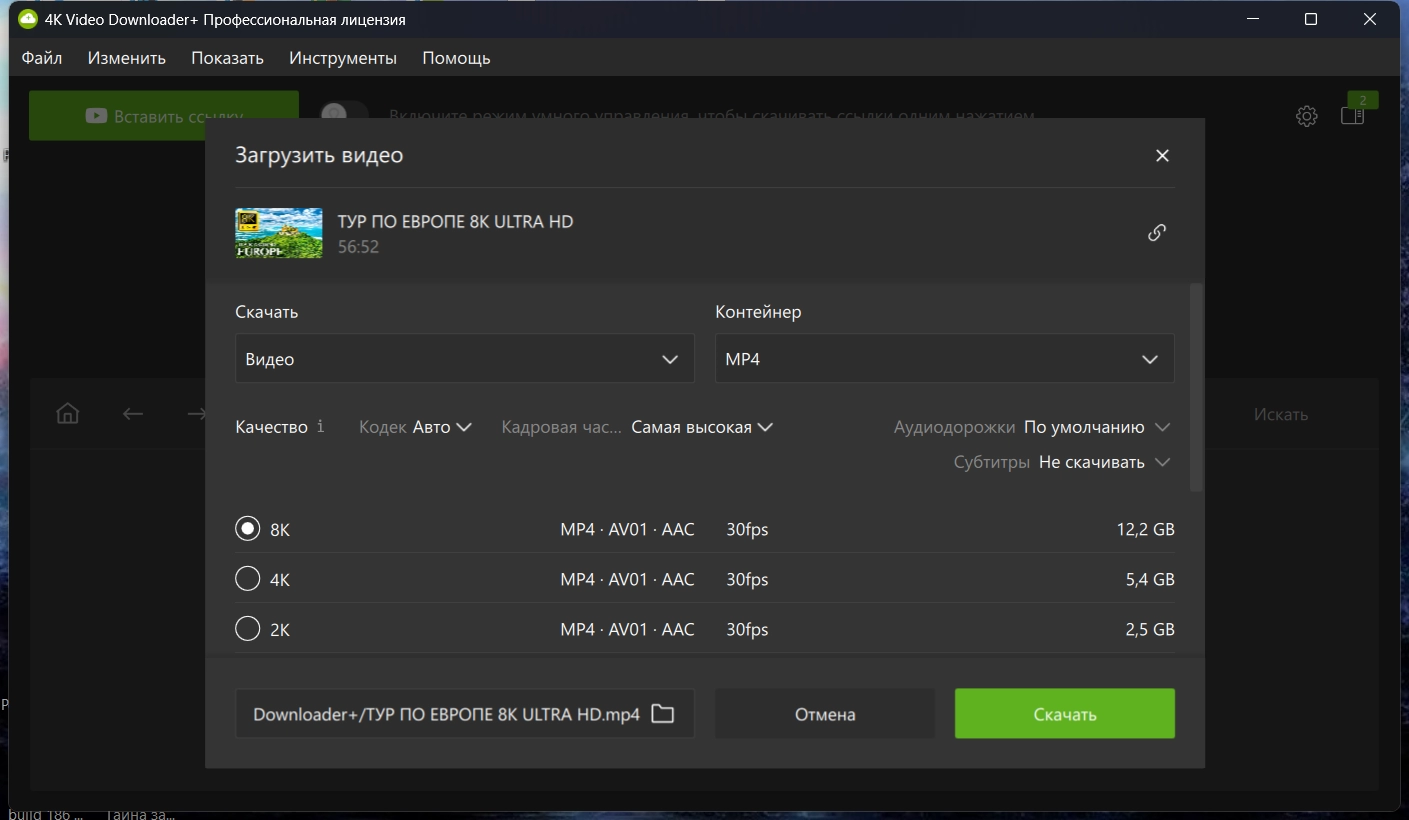
Task: Toggle smart mode switch
Action: (344, 115)
